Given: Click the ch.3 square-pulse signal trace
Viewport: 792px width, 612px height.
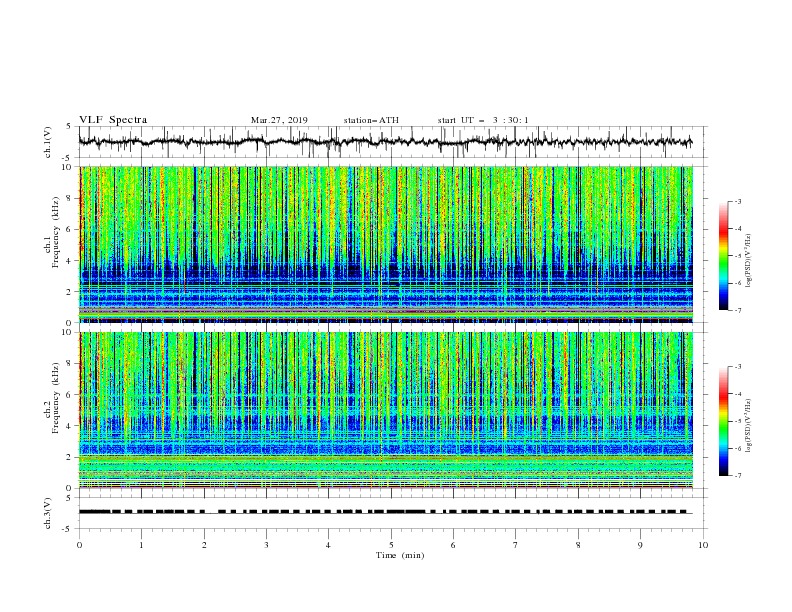Looking at the screenshot, I should point(385,512).
